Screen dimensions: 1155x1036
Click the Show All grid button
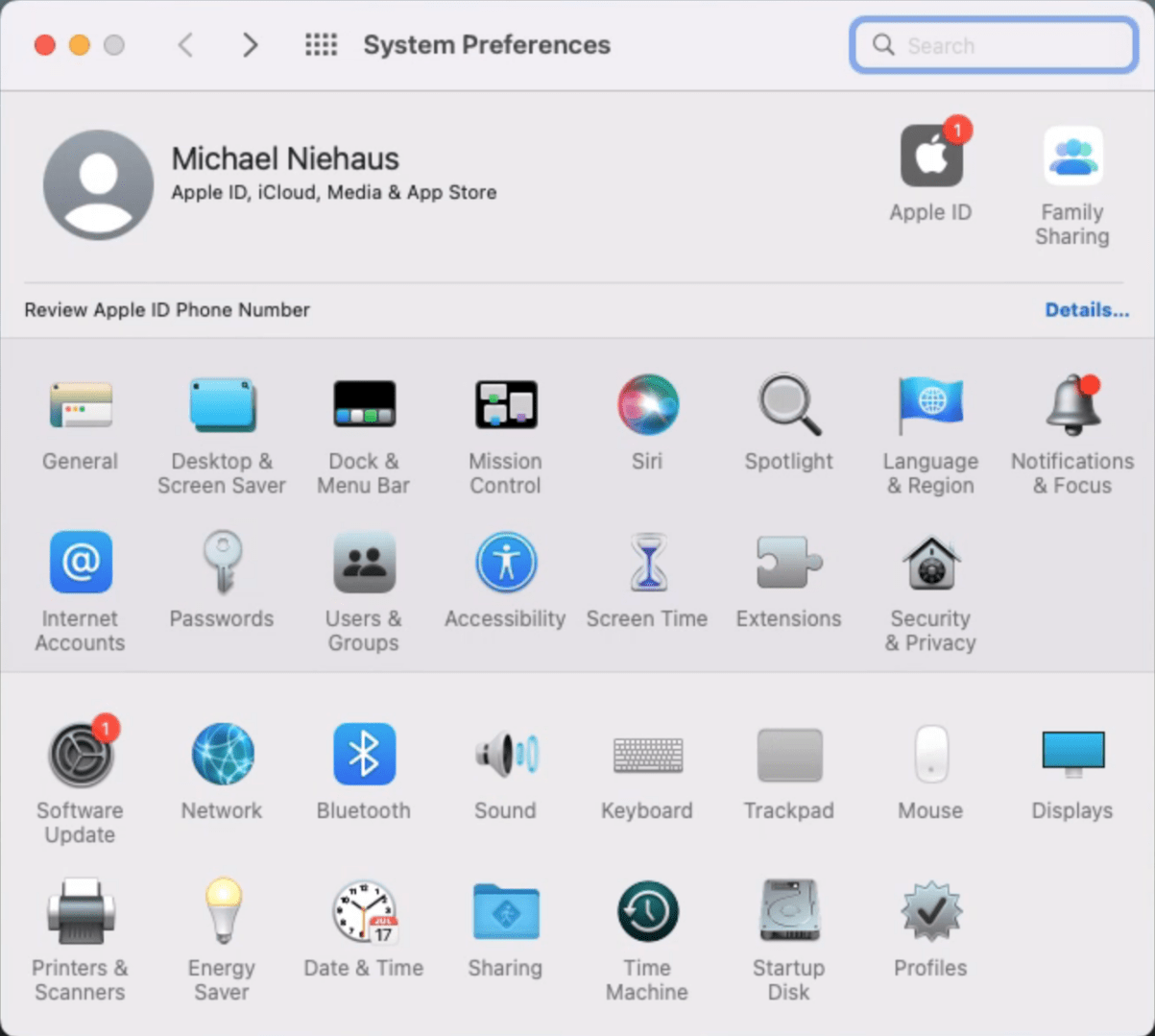point(321,45)
